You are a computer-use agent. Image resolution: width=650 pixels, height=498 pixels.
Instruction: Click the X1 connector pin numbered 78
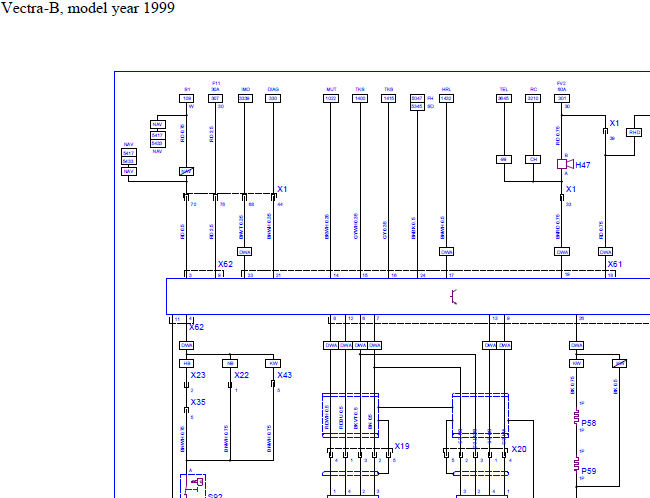(x=215, y=197)
